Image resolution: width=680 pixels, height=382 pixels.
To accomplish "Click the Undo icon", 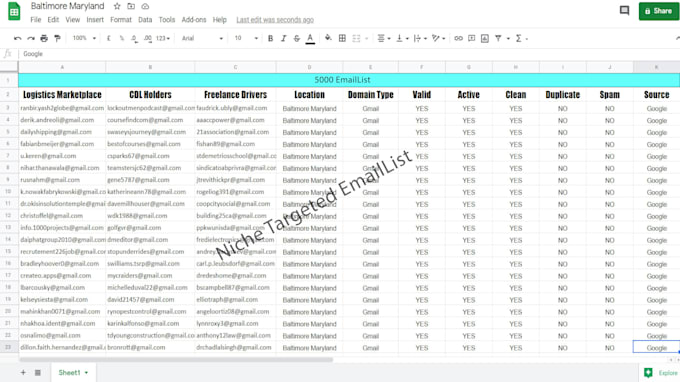I will 17,38.
